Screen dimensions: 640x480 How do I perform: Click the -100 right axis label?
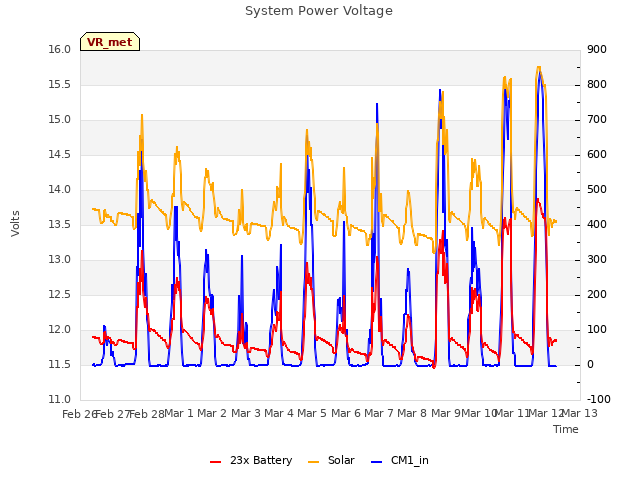[599, 400]
